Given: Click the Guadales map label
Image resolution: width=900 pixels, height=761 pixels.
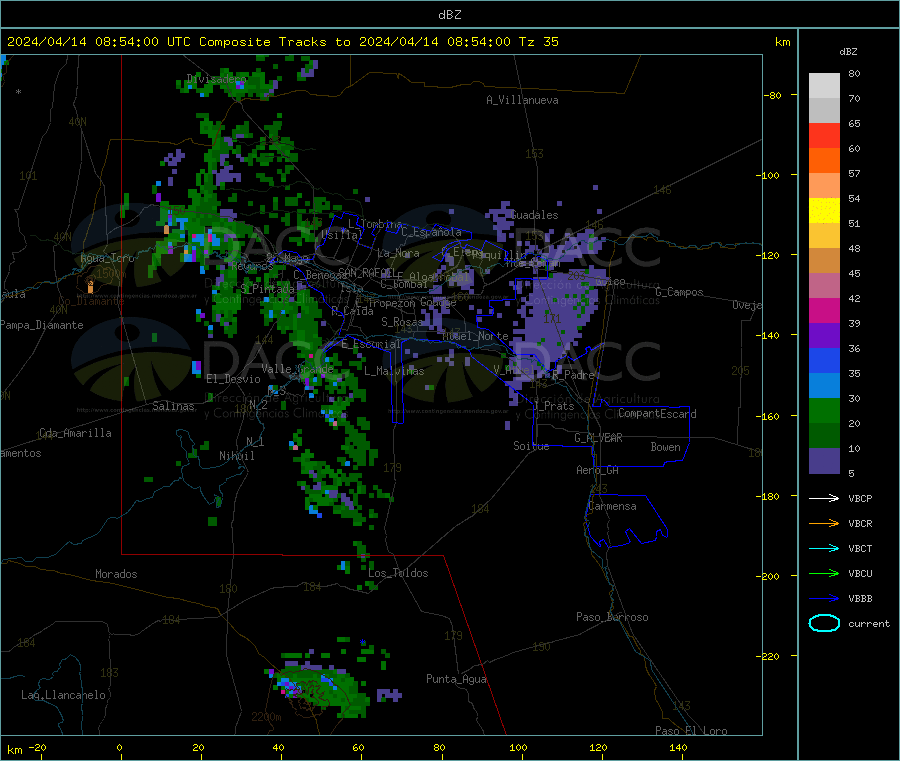Looking at the screenshot, I should [x=534, y=215].
